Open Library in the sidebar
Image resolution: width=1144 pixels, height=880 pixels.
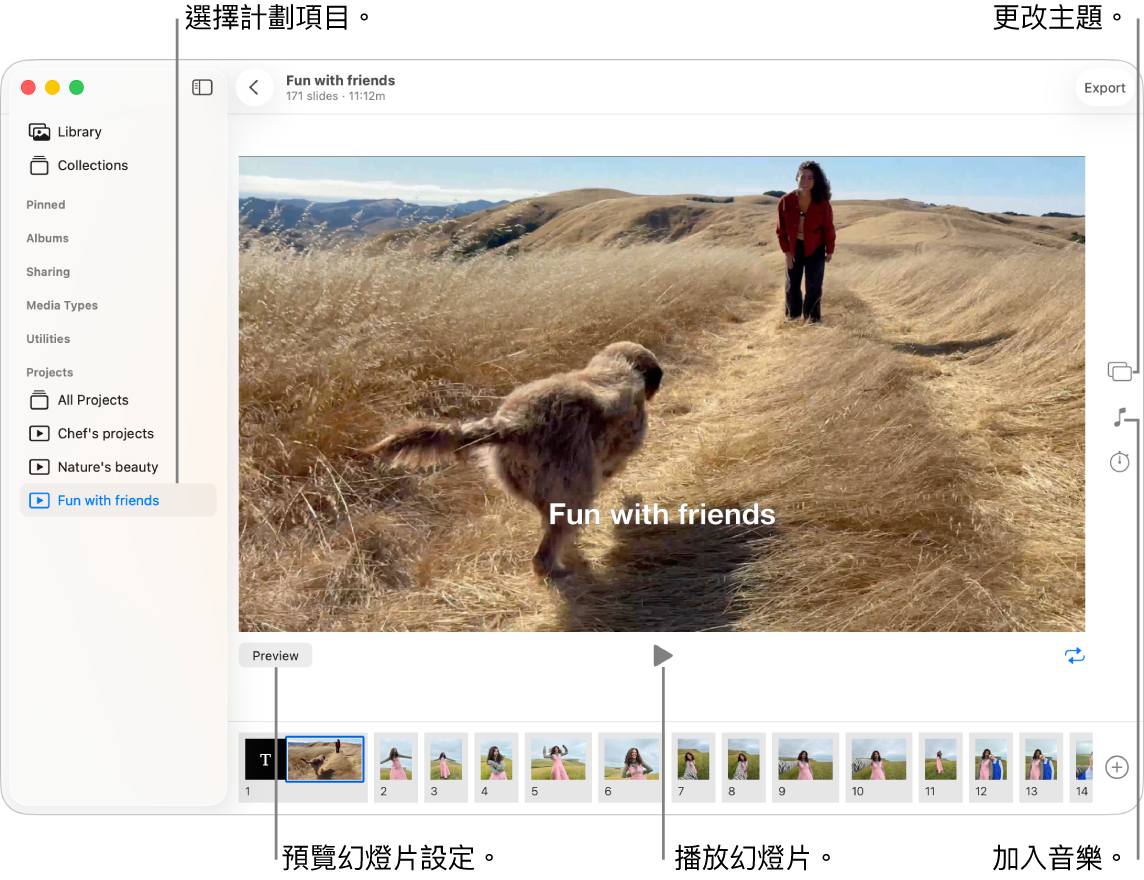click(x=79, y=132)
